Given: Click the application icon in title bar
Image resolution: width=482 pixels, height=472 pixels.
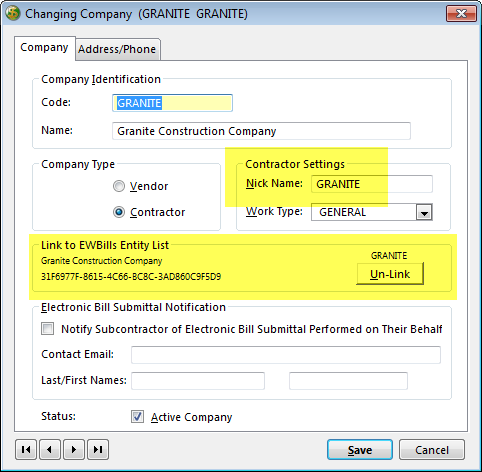Looking at the screenshot, I should click(x=13, y=14).
